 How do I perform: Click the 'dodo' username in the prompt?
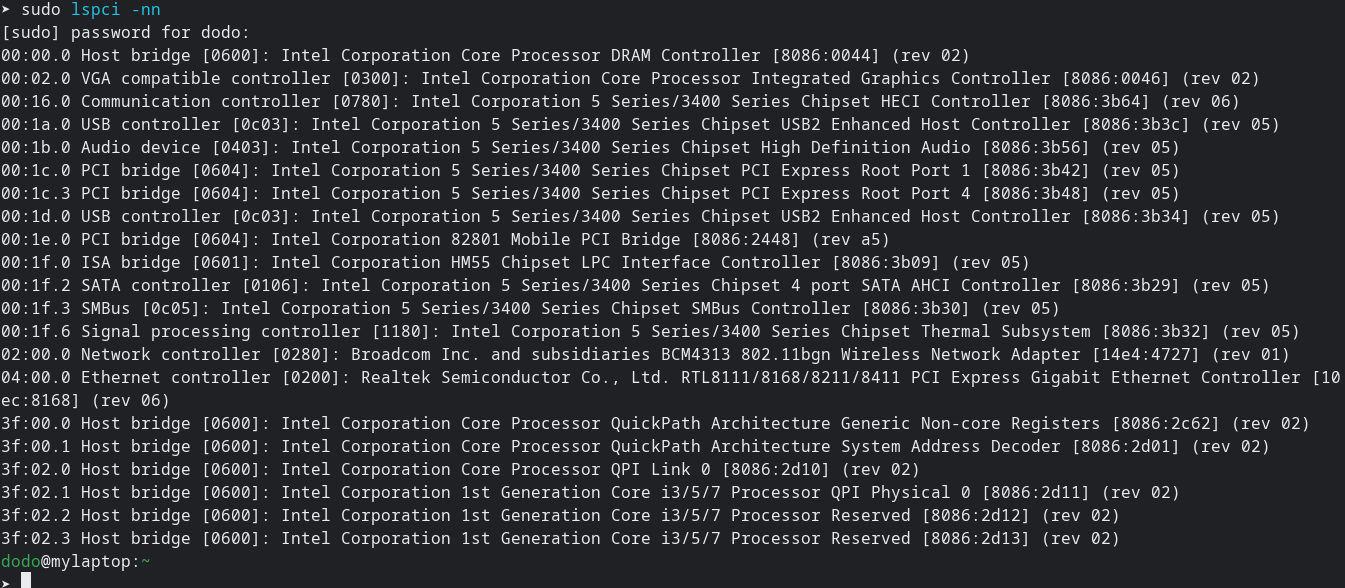click(20, 562)
